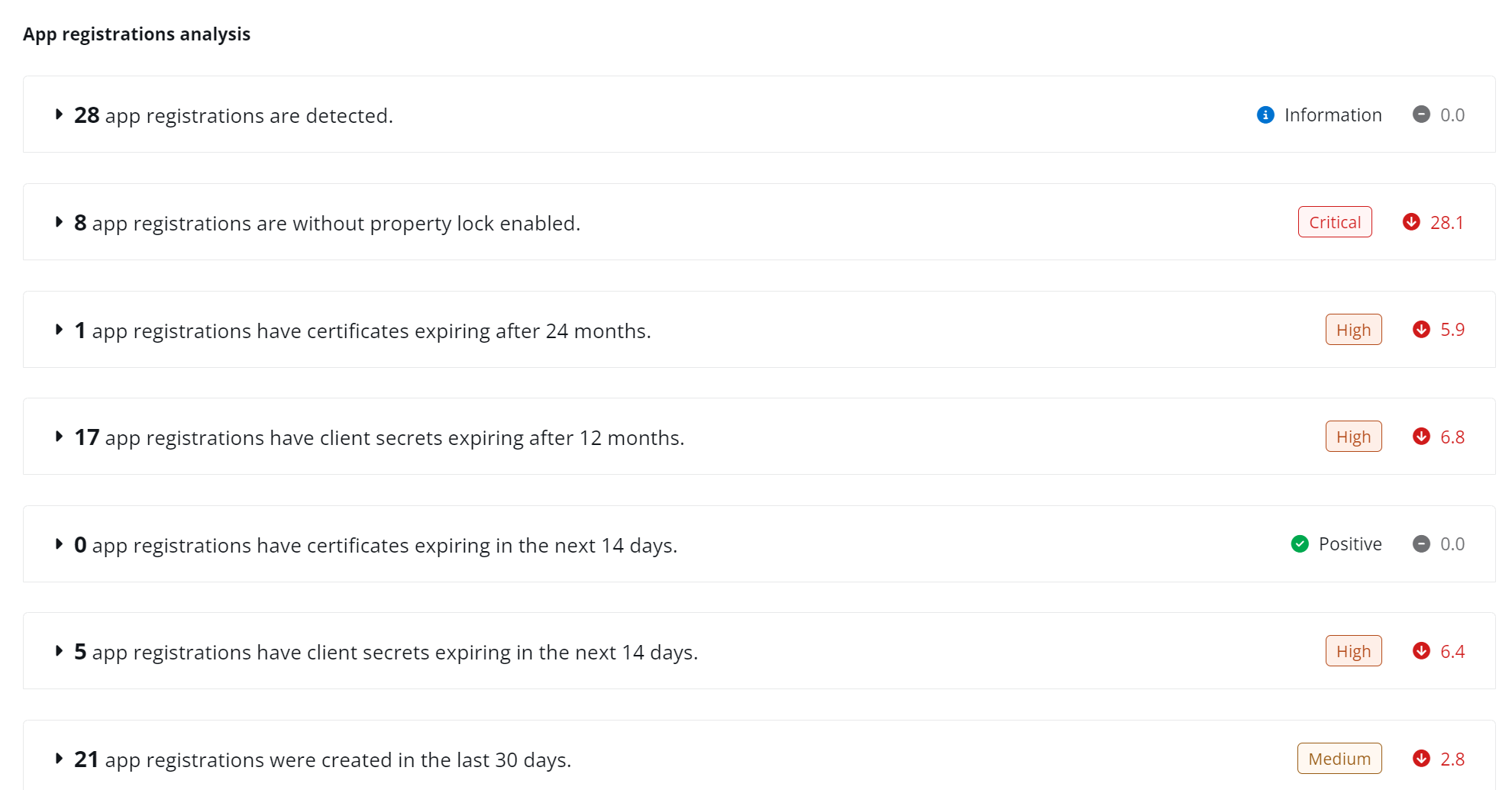Click the blue Information icon on first row

pos(1266,114)
